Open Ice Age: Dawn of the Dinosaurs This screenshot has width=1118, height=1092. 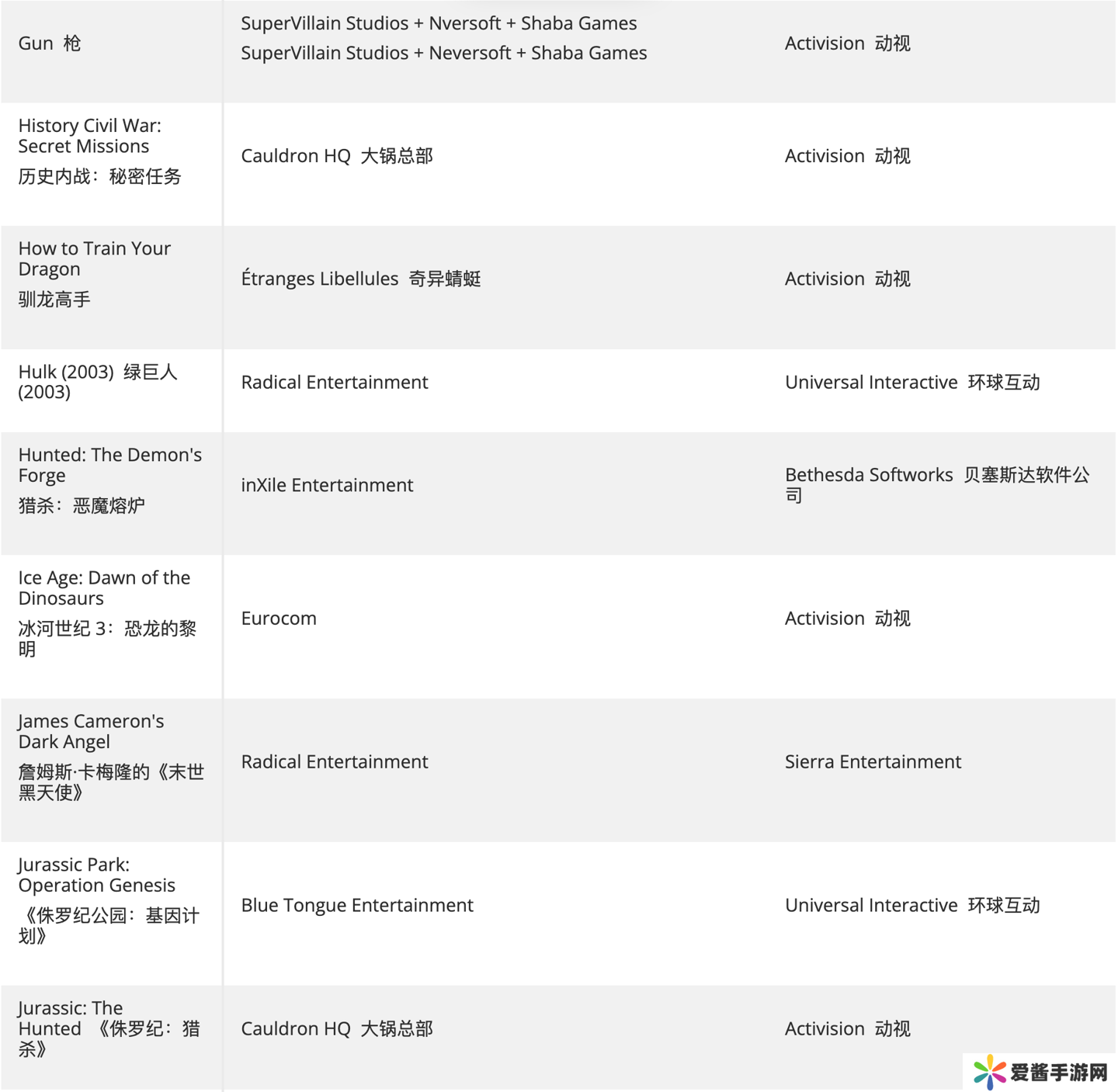pyautogui.click(x=104, y=588)
